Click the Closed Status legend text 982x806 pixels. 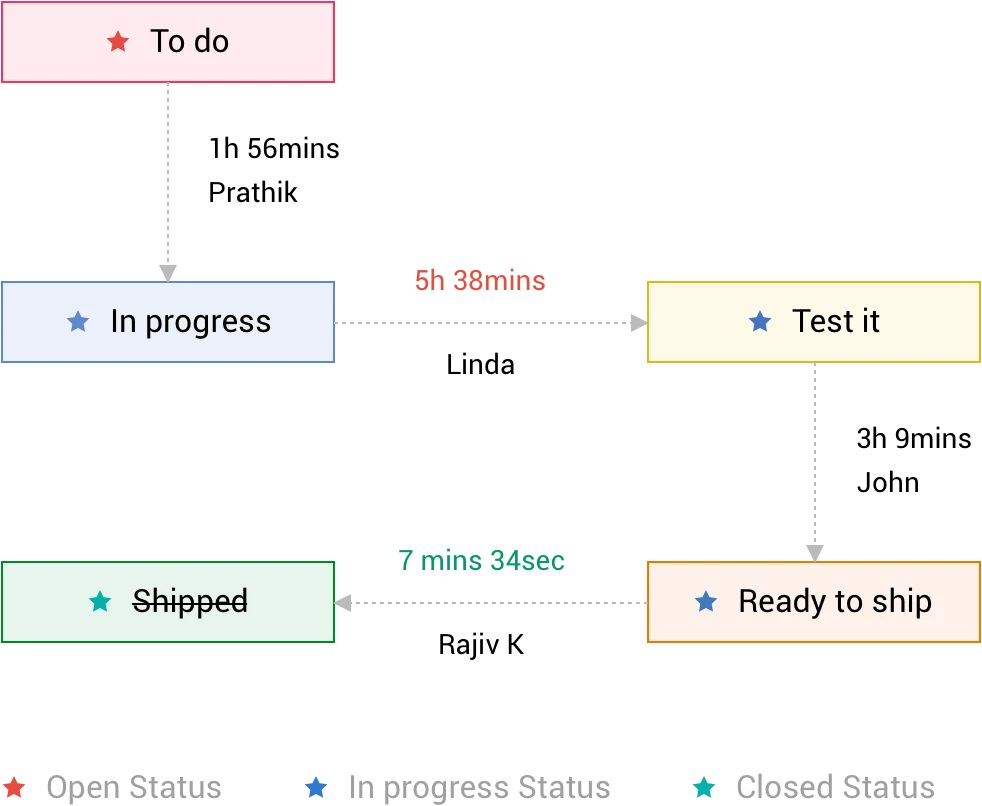[x=835, y=788]
